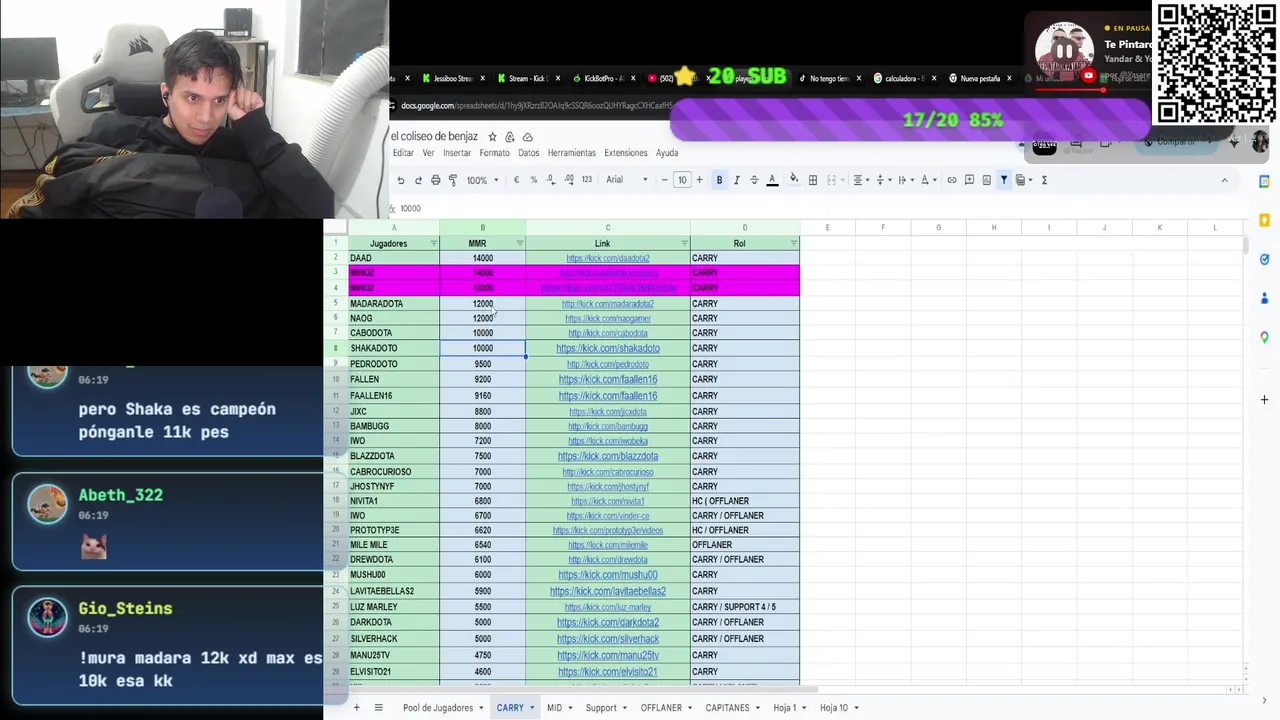Pick fill color paint bucket
This screenshot has height=720, width=1280.
click(794, 180)
